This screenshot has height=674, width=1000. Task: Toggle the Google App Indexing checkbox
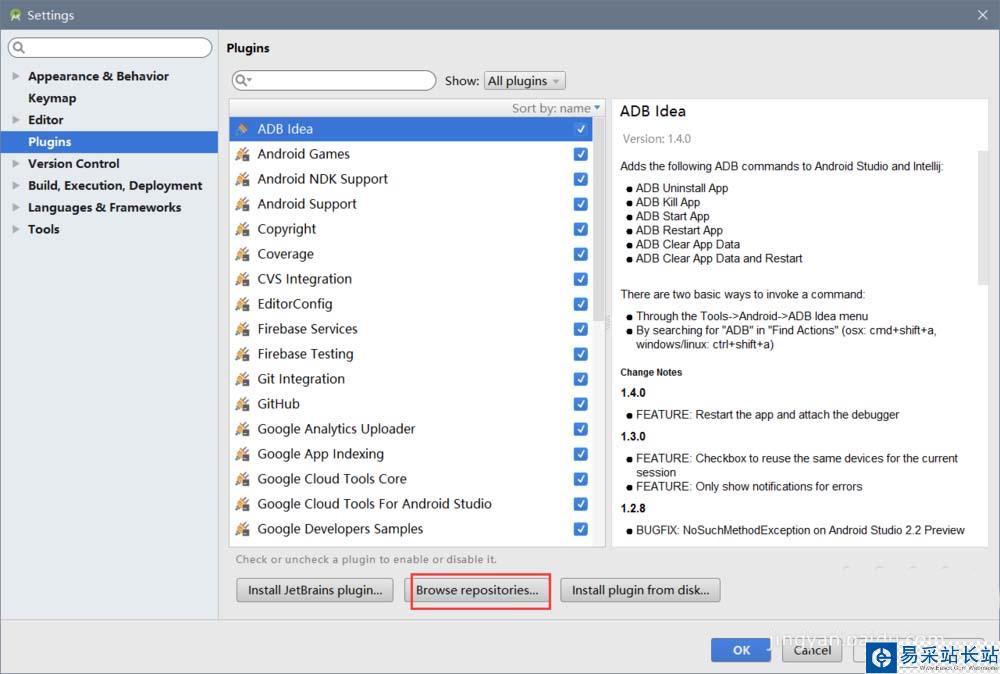tap(580, 454)
